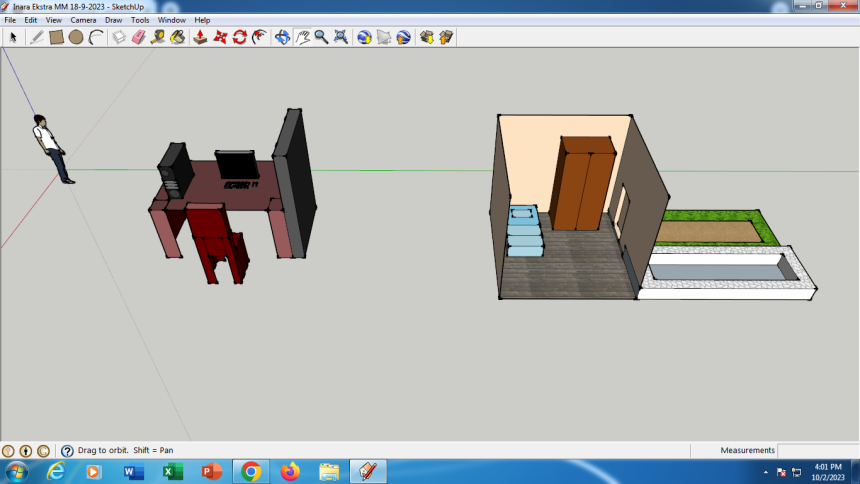The width and height of the screenshot is (860, 484).
Task: Click the help question mark in status bar
Action: [67, 451]
